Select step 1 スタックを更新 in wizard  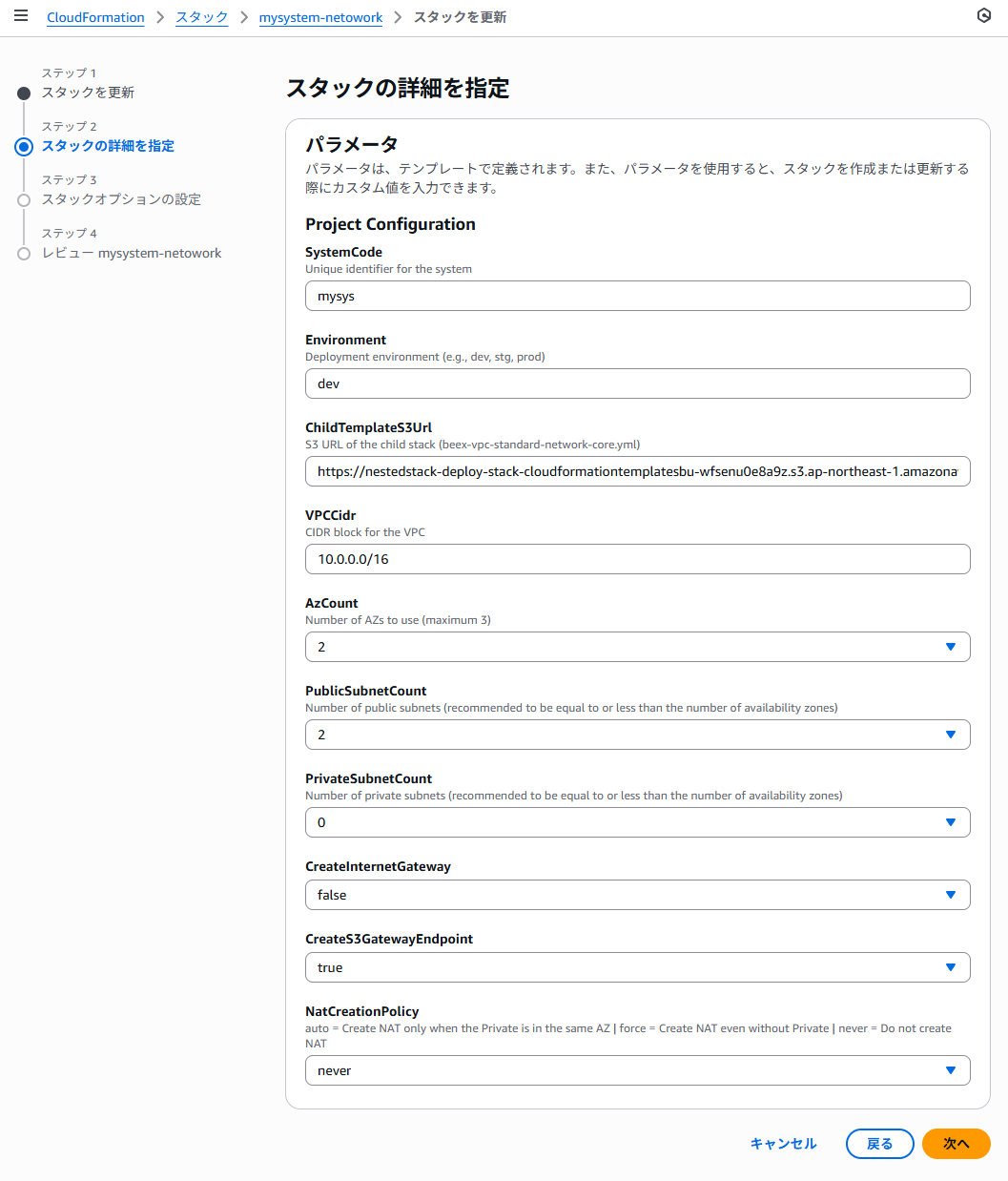tap(88, 93)
